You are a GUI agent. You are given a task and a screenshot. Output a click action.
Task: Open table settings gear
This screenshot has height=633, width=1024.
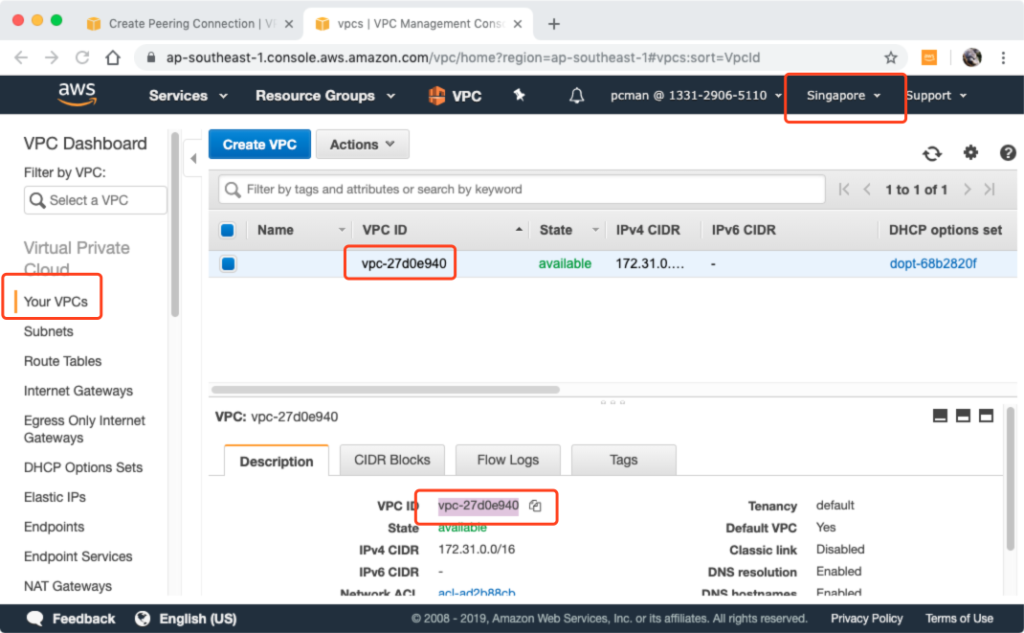[970, 153]
